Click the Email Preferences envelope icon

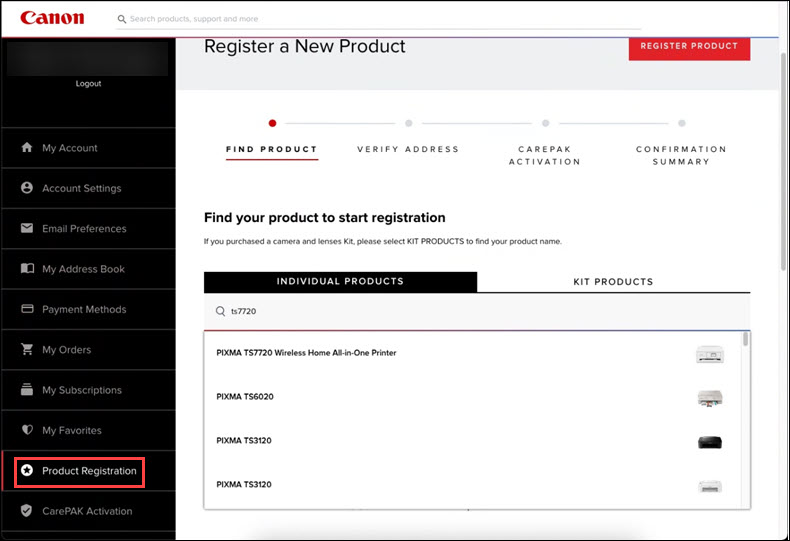[27, 228]
